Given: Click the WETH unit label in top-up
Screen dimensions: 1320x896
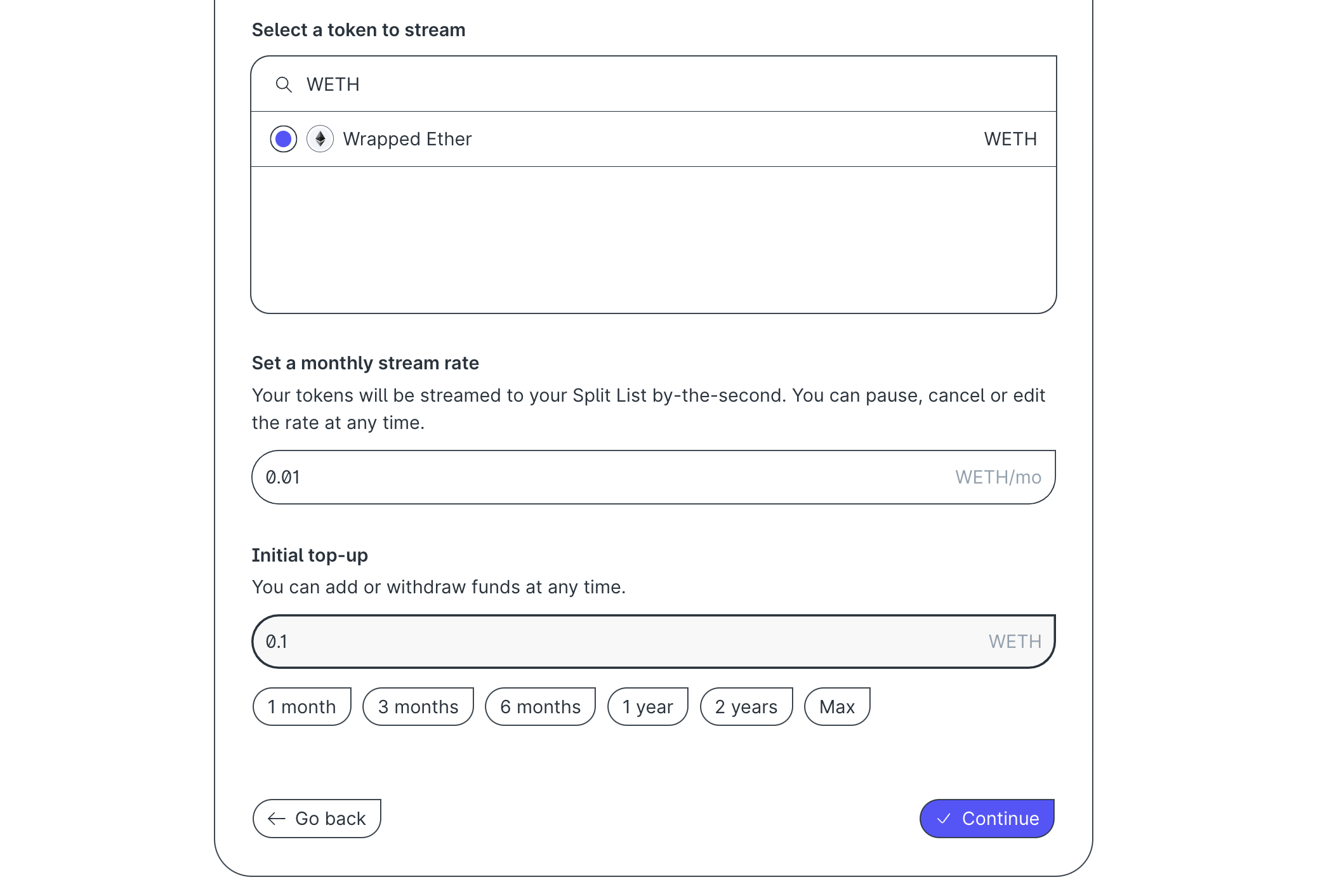Looking at the screenshot, I should (1015, 642).
